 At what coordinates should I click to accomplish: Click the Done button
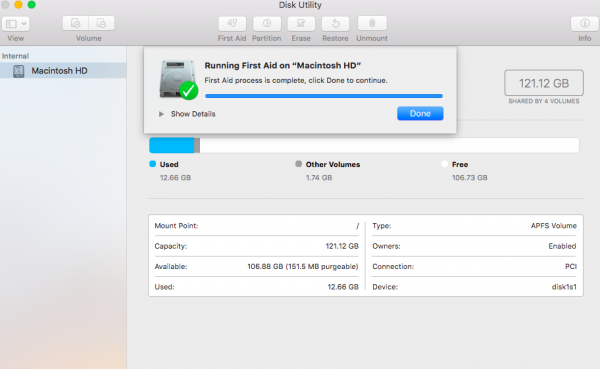(420, 114)
